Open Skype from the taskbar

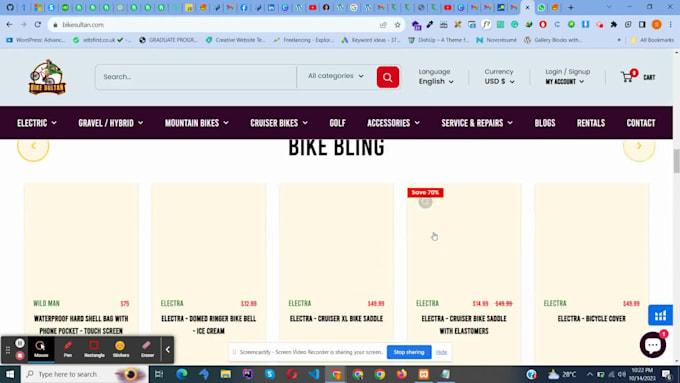pyautogui.click(x=270, y=374)
